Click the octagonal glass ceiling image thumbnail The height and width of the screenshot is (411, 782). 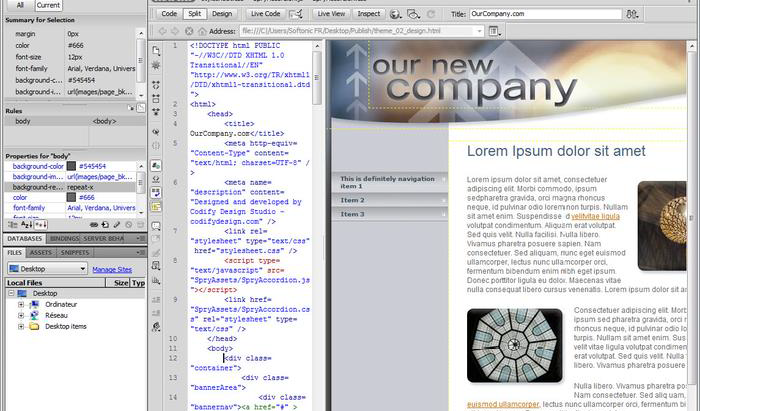click(515, 345)
